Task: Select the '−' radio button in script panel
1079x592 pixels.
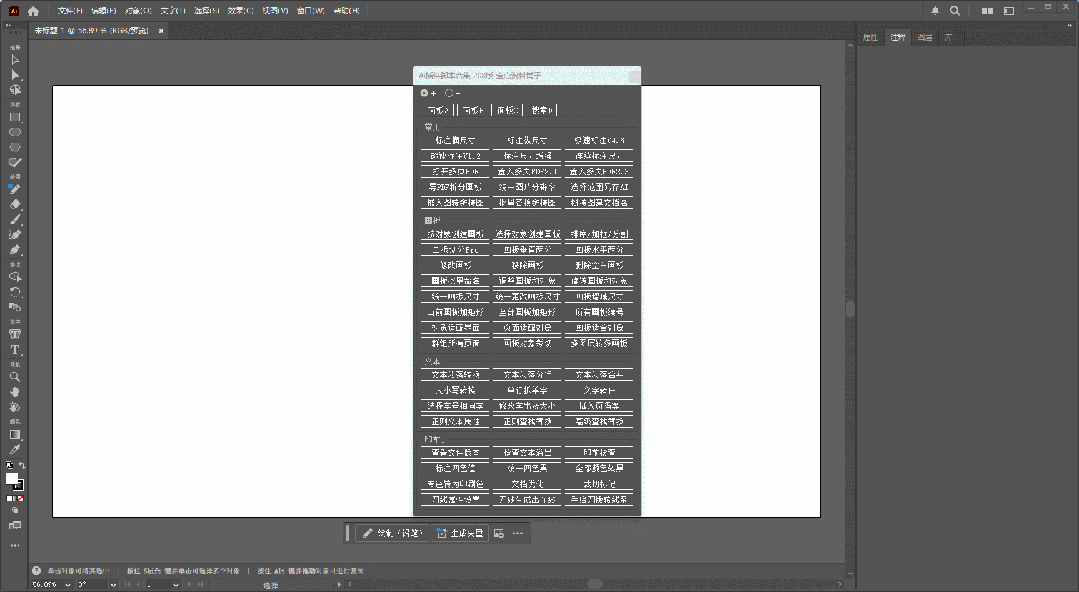Action: [x=449, y=93]
